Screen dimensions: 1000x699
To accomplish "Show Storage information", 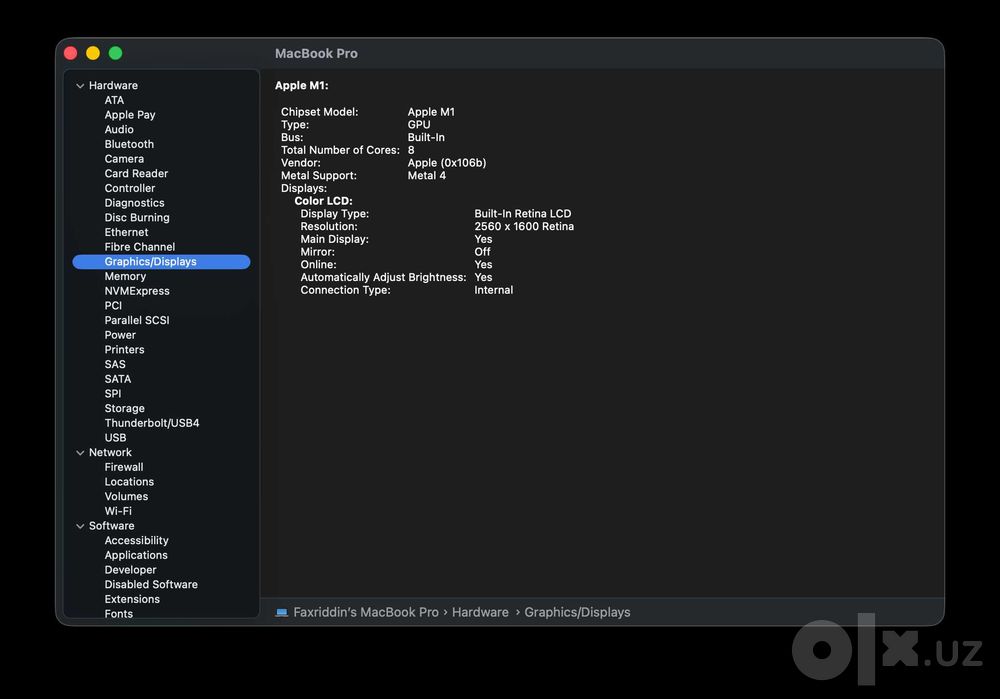I will pos(125,408).
